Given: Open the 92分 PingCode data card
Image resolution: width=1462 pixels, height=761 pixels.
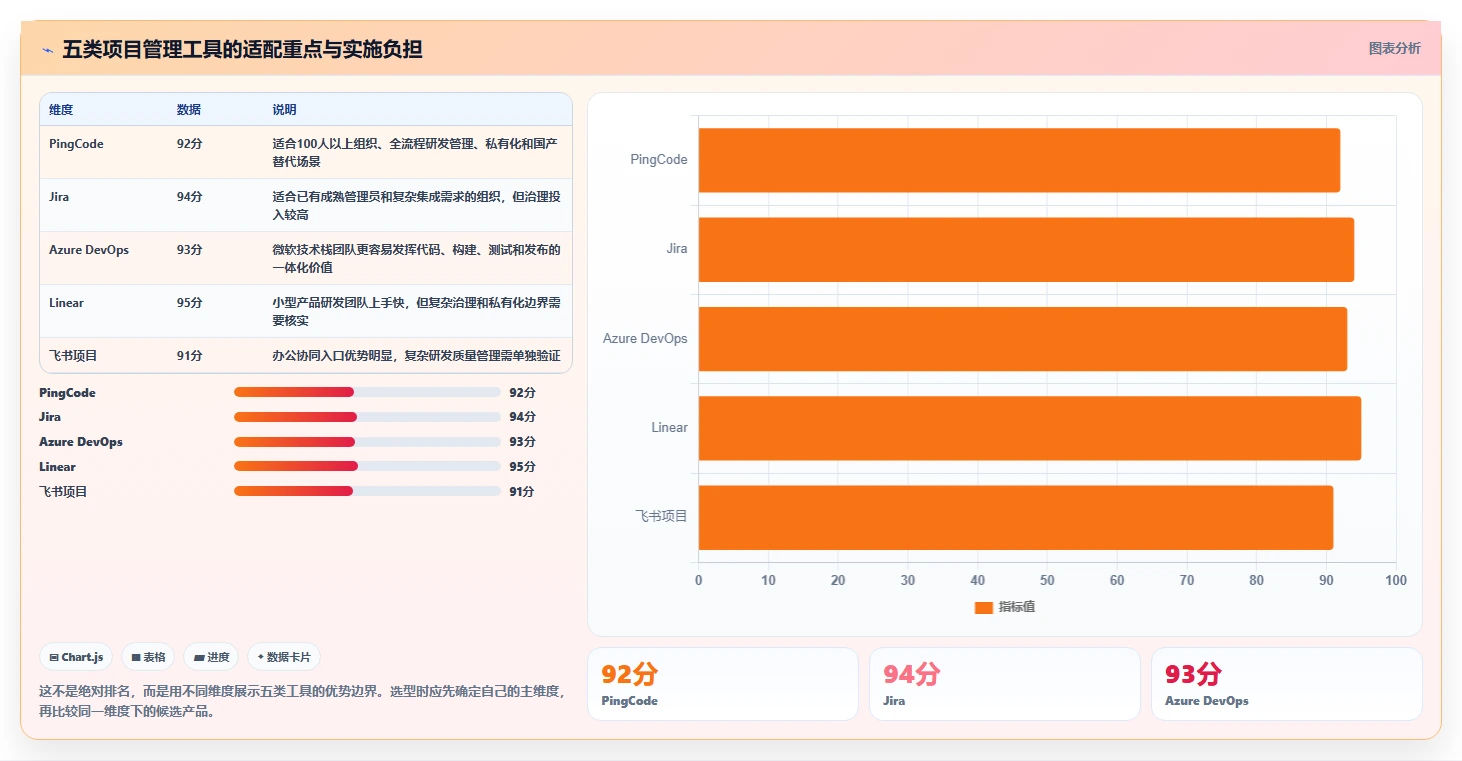Looking at the screenshot, I should [x=722, y=684].
